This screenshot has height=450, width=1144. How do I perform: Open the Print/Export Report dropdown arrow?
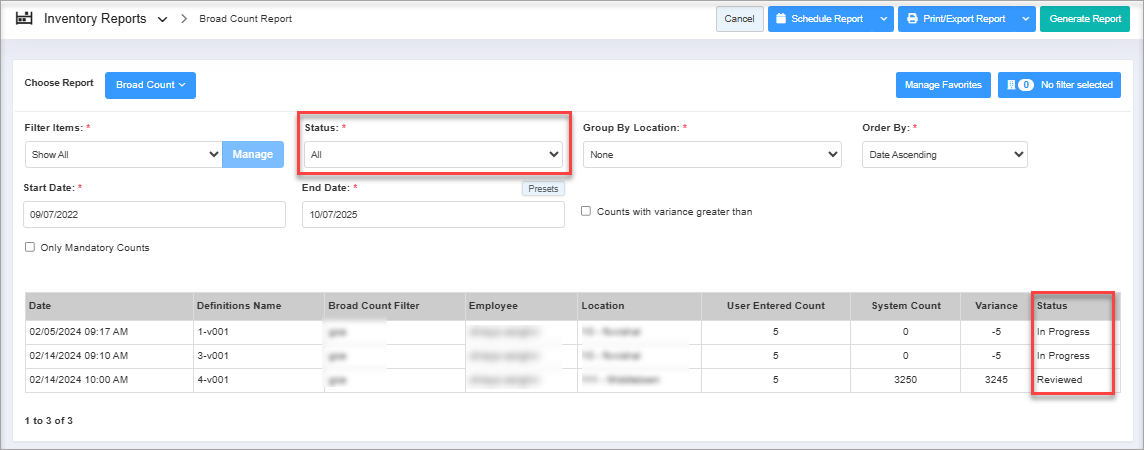1025,19
